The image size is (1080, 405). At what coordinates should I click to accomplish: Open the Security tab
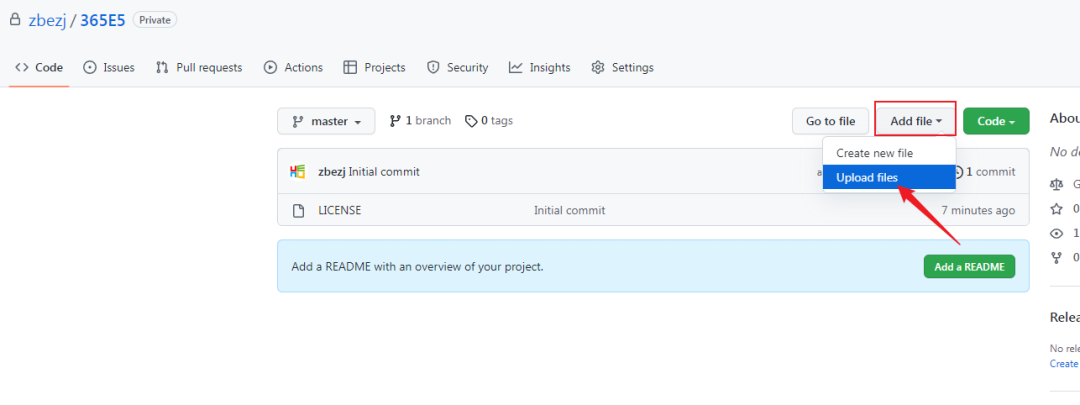(457, 68)
